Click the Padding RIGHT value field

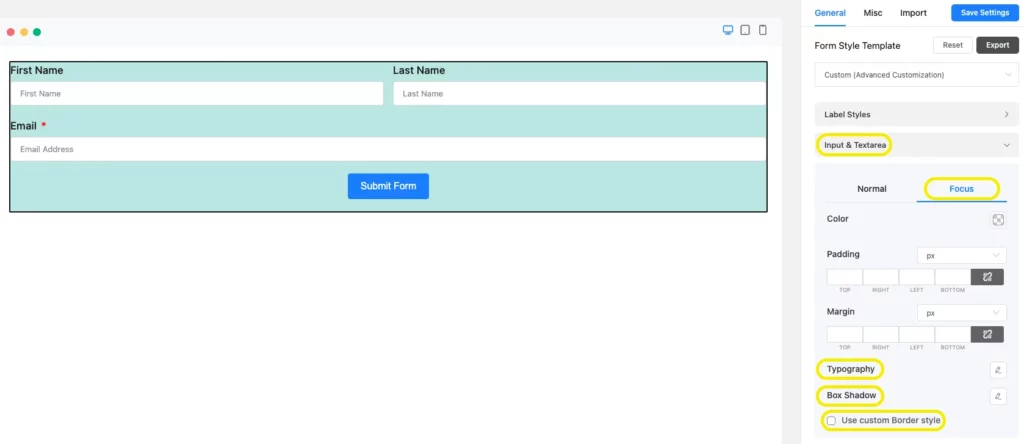pos(880,277)
